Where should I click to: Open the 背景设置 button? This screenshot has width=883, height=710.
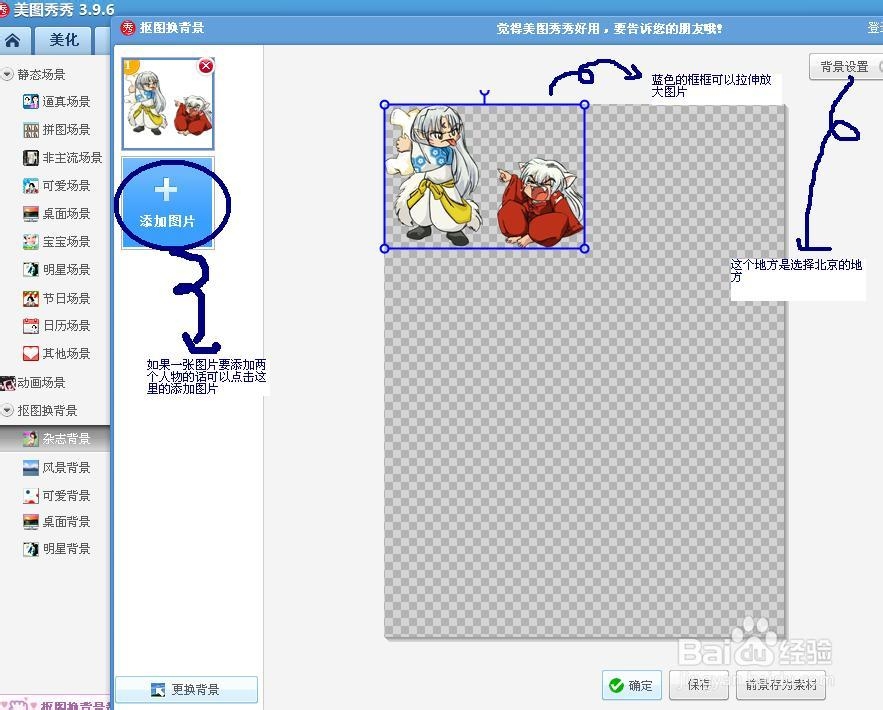click(845, 66)
